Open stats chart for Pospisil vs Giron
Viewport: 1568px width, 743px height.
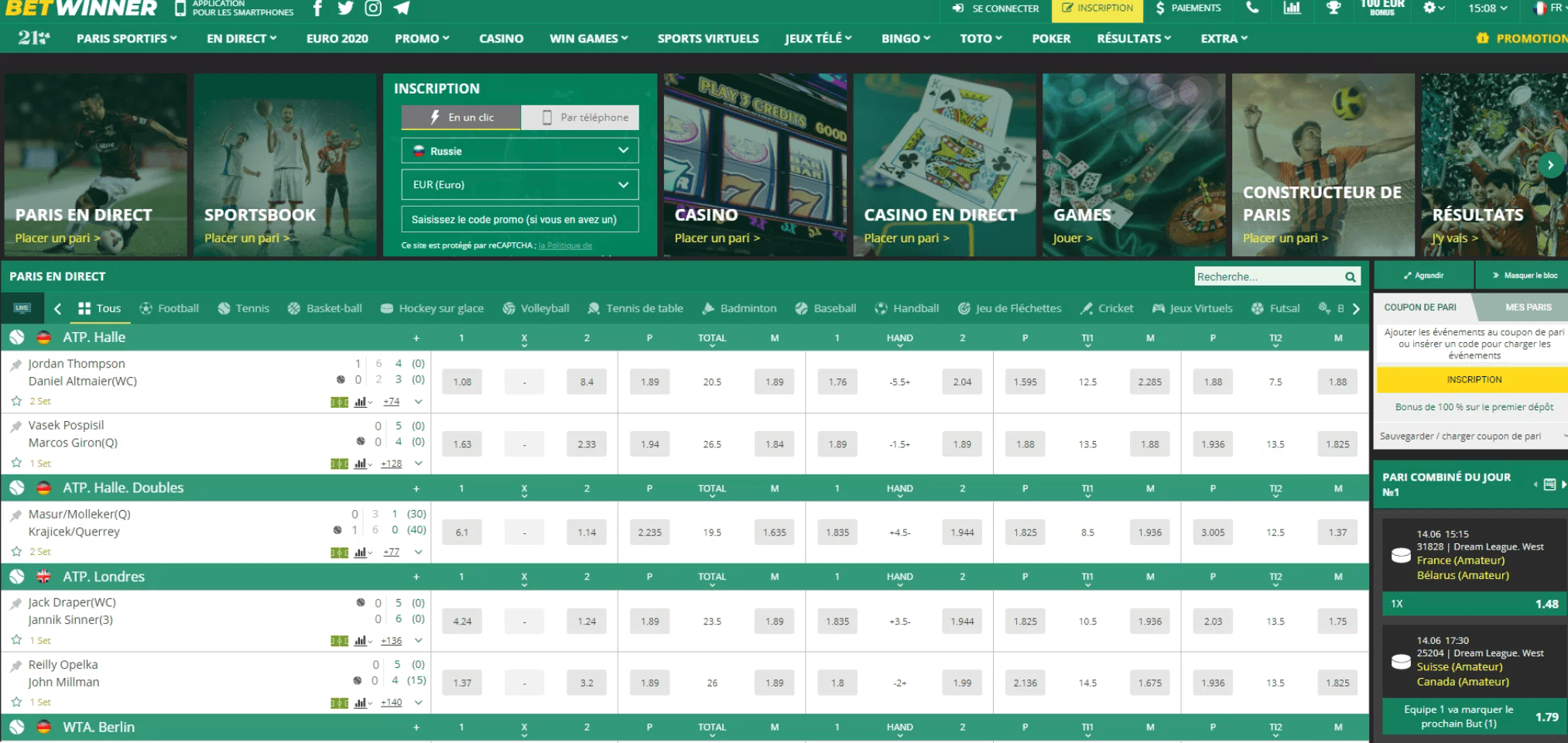361,464
